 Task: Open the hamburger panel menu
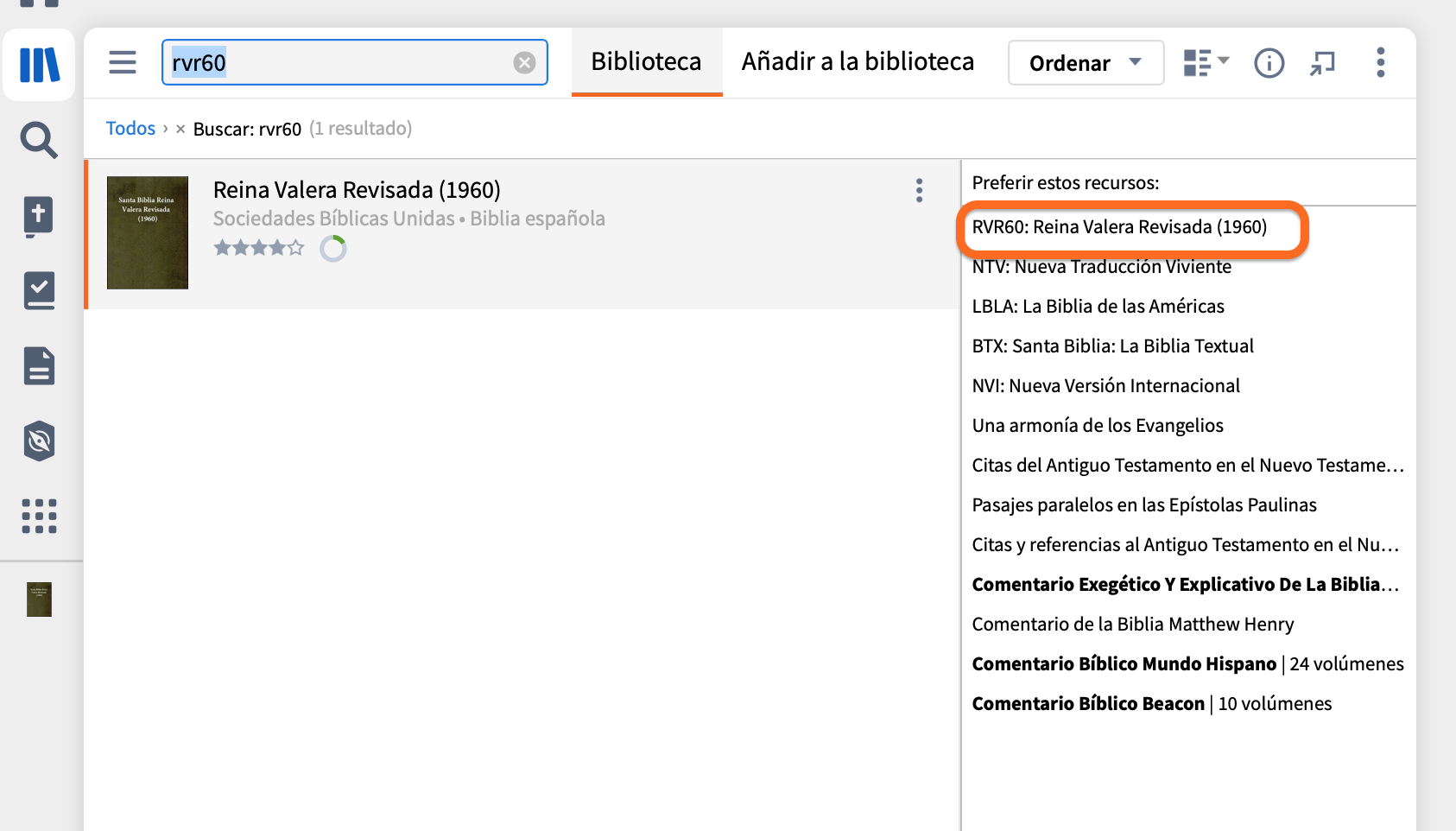pos(123,62)
